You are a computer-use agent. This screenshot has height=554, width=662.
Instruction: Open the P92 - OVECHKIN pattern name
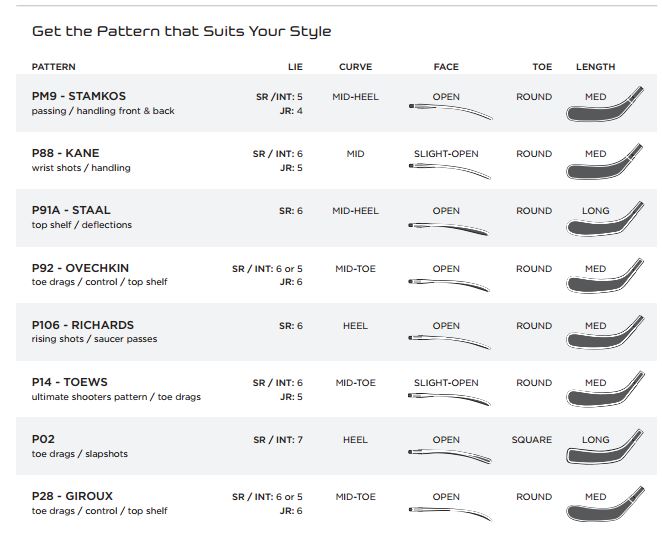(80, 268)
